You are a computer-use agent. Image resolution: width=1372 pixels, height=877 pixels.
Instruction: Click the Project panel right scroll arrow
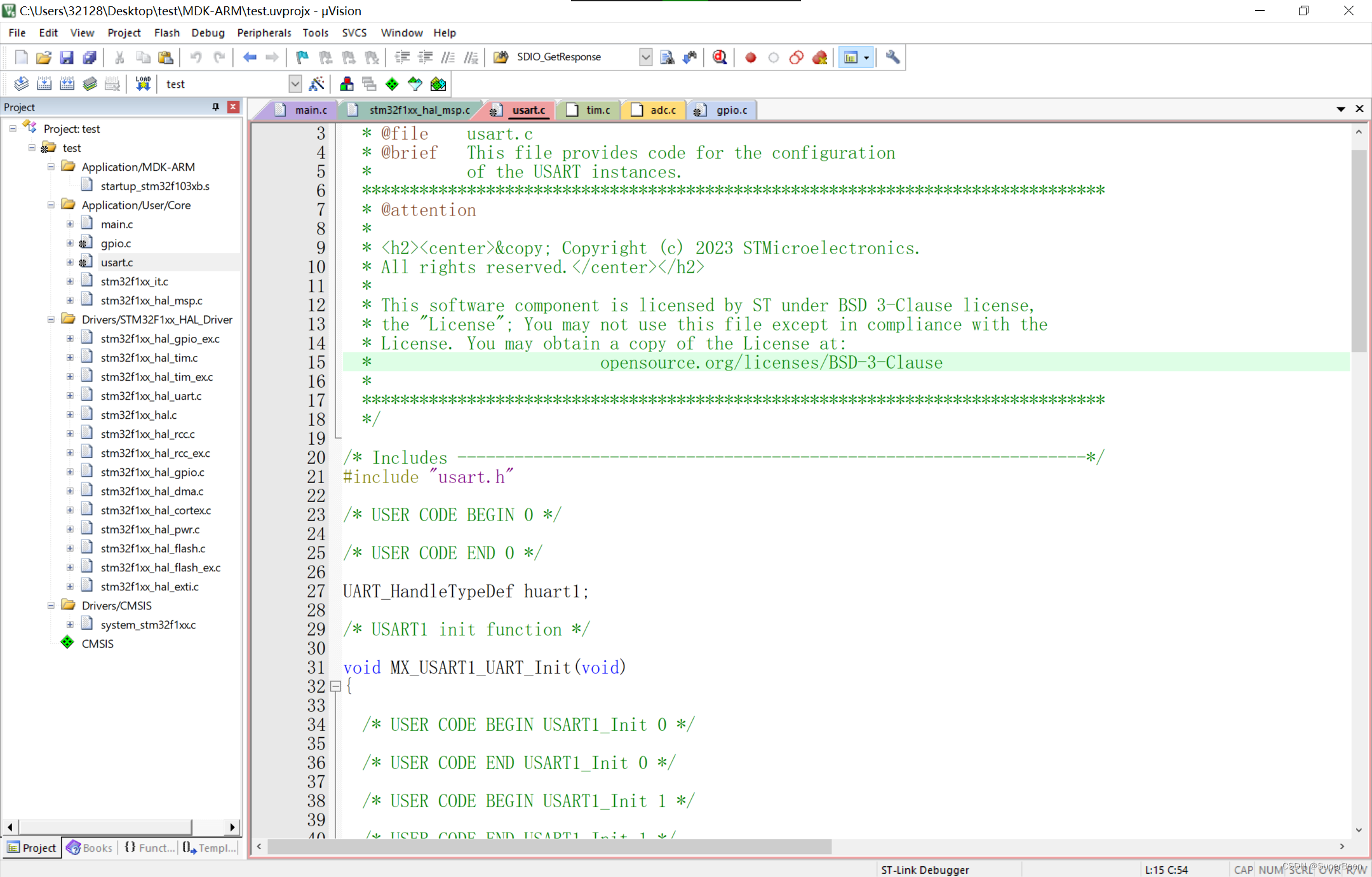click(x=232, y=827)
